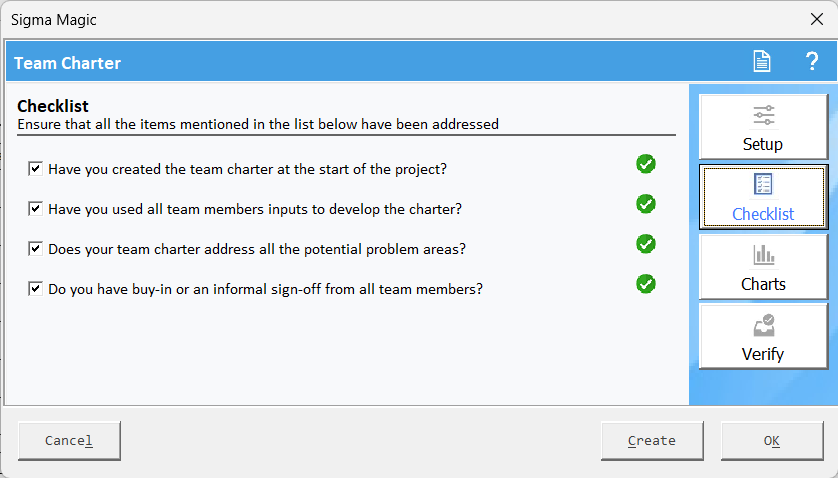Go to the Verify section
Image resolution: width=838 pixels, height=478 pixels.
pos(763,337)
